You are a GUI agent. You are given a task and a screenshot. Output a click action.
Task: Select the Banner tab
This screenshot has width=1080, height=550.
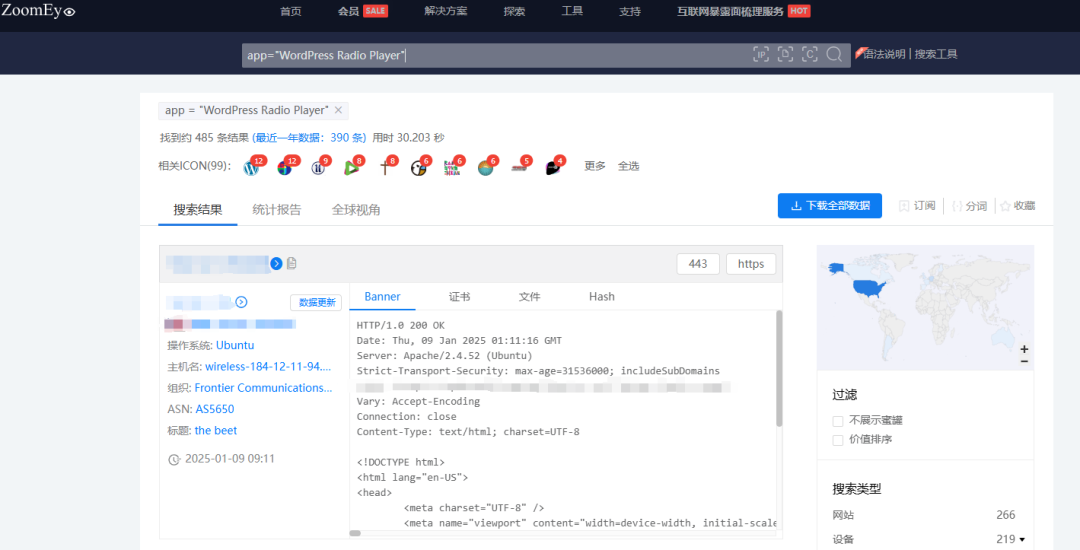382,297
